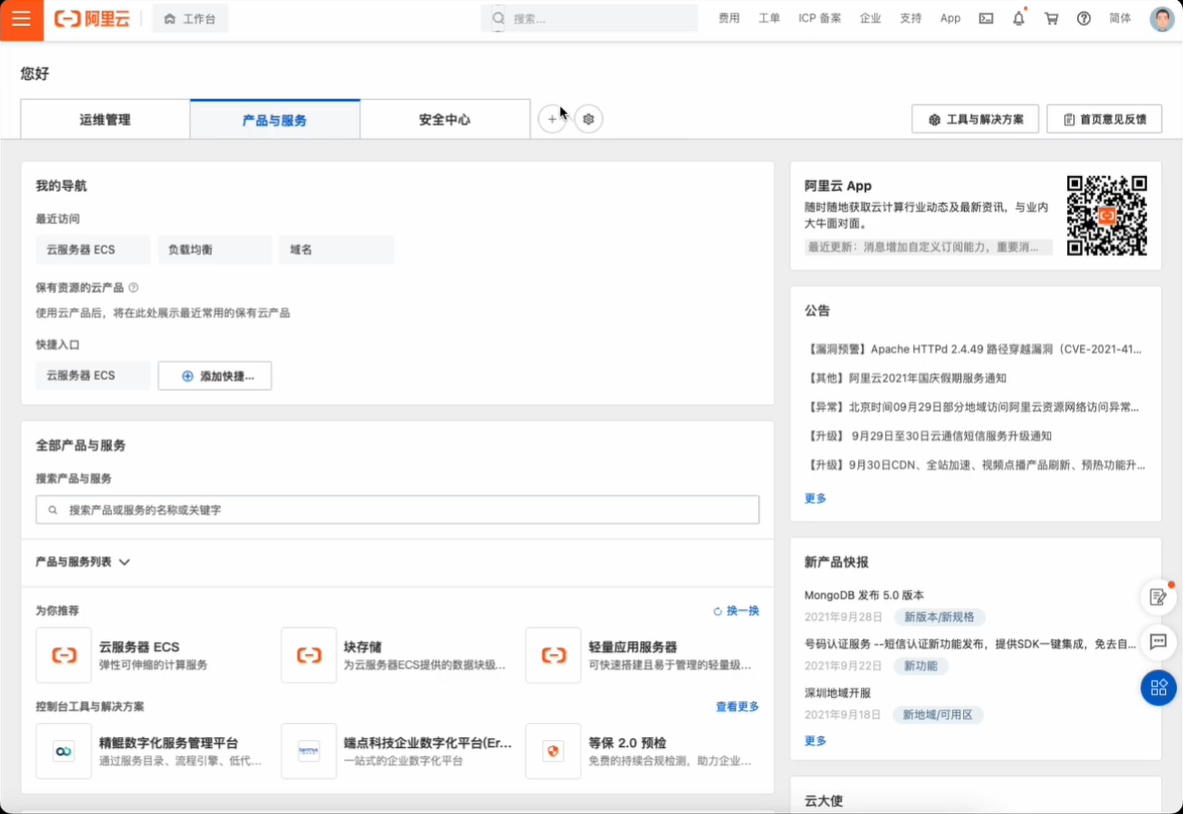Open the ICP 备案 menu
1183x814 pixels.
pyautogui.click(x=819, y=19)
